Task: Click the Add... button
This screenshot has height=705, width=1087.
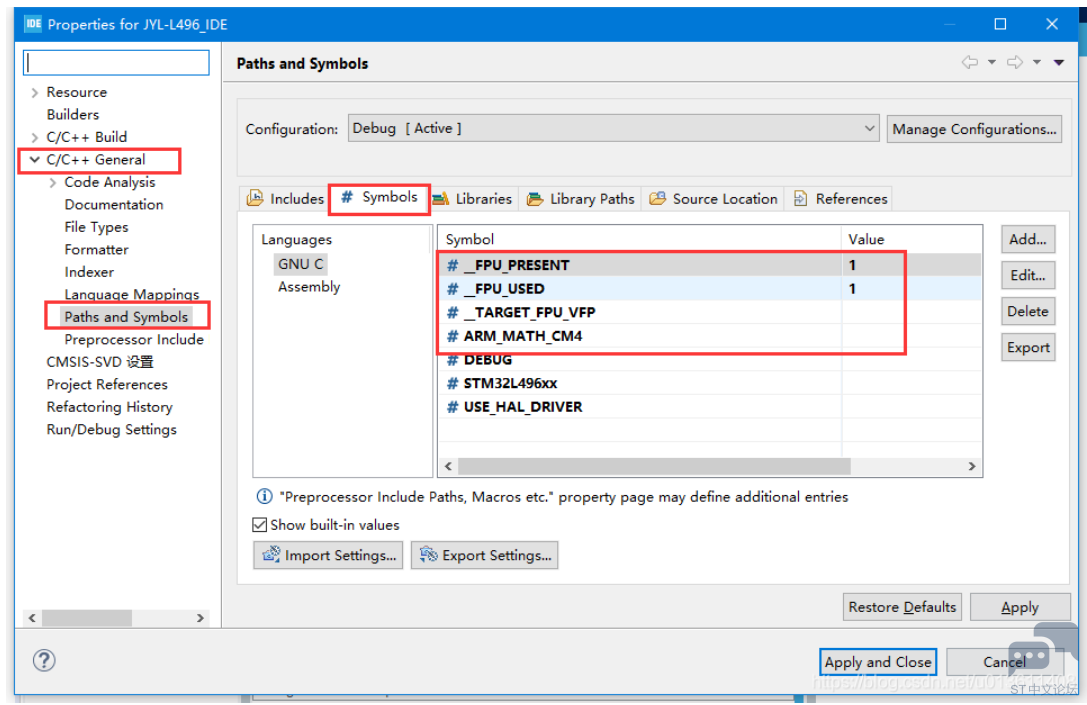Action: (1027, 240)
